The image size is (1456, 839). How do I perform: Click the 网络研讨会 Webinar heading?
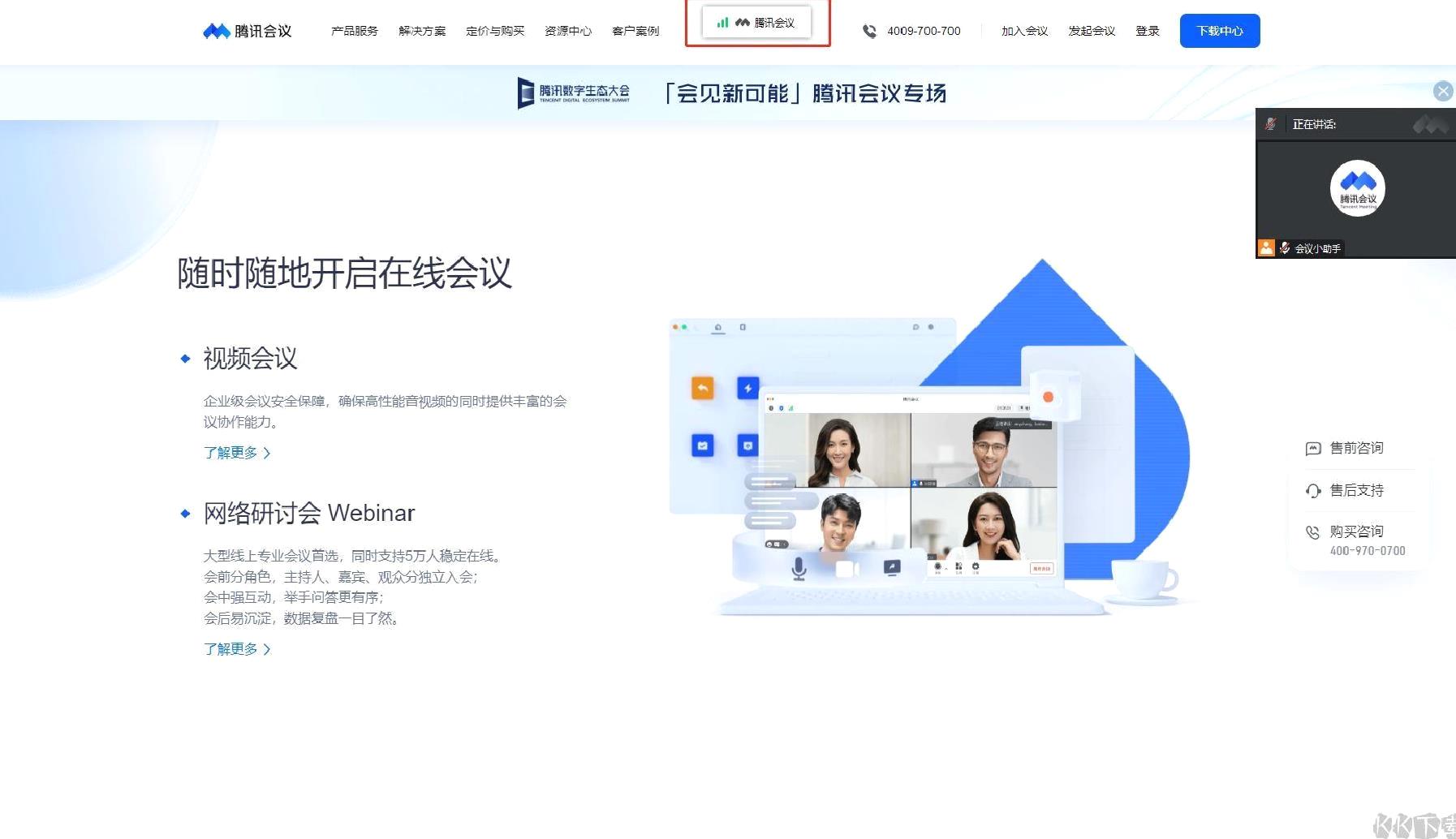(x=308, y=513)
